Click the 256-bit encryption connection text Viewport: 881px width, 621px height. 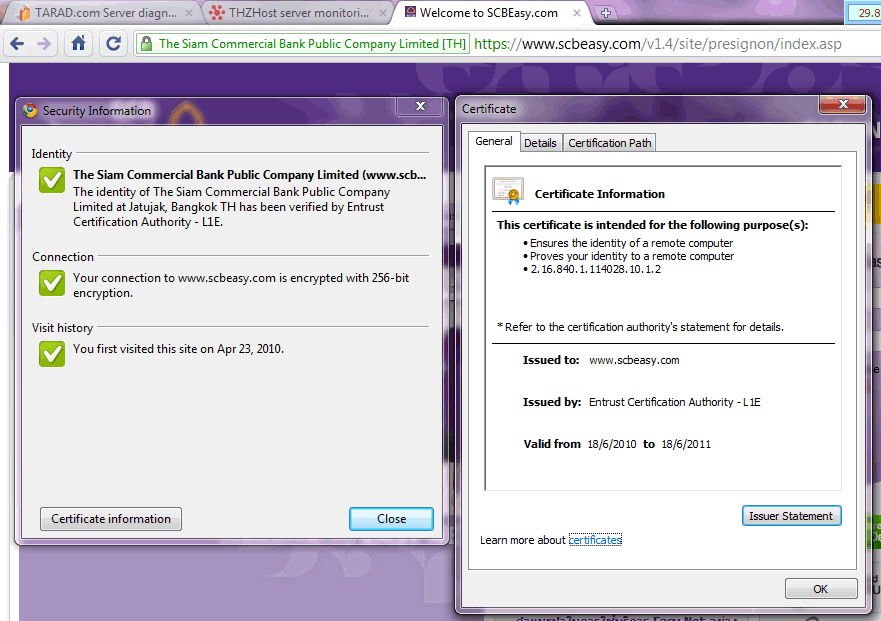coord(241,285)
